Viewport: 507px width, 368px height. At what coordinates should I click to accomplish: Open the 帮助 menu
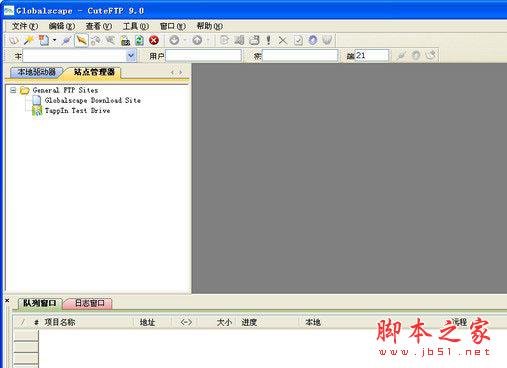click(x=210, y=26)
